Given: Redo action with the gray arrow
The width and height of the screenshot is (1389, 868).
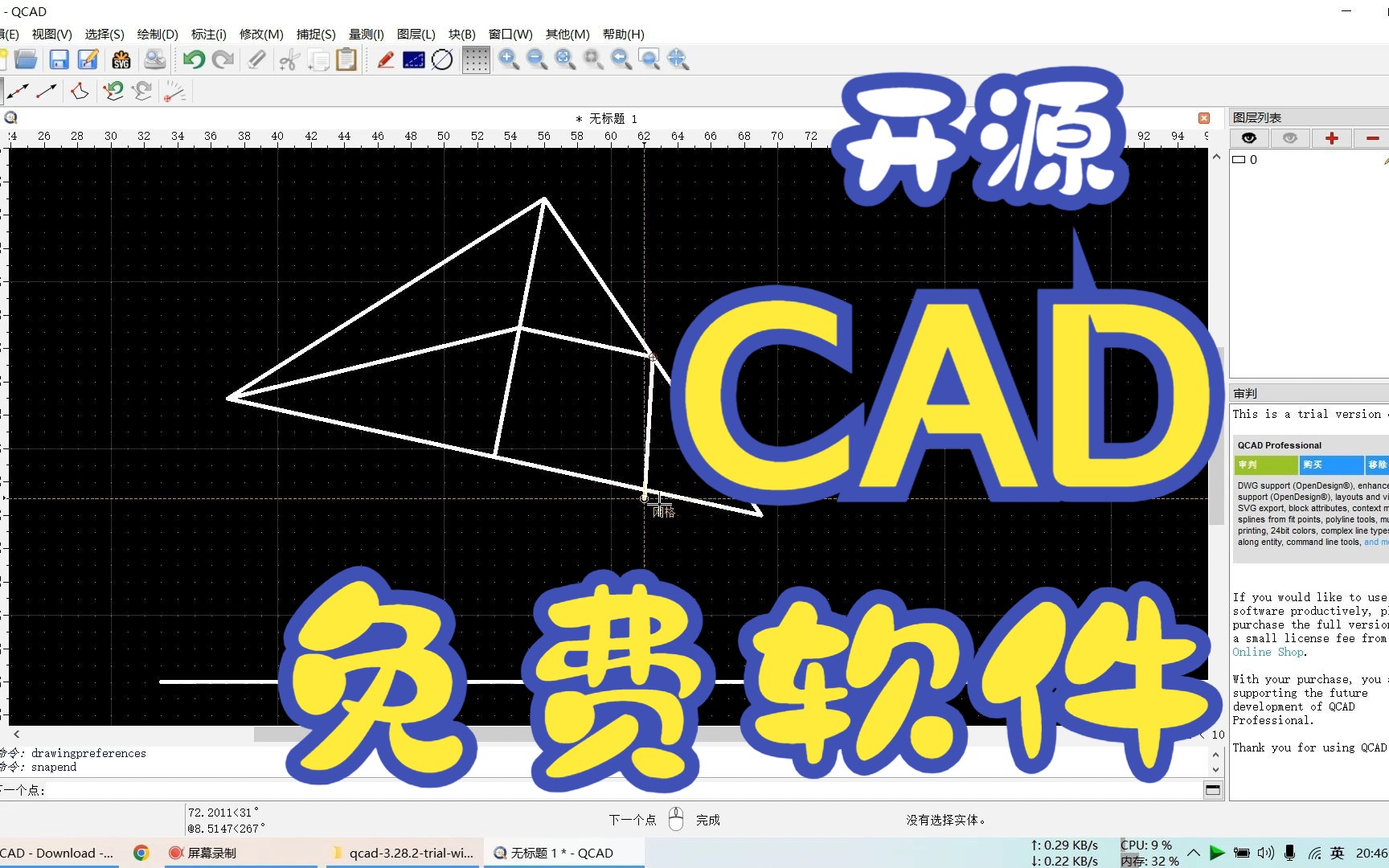Looking at the screenshot, I should click(223, 59).
